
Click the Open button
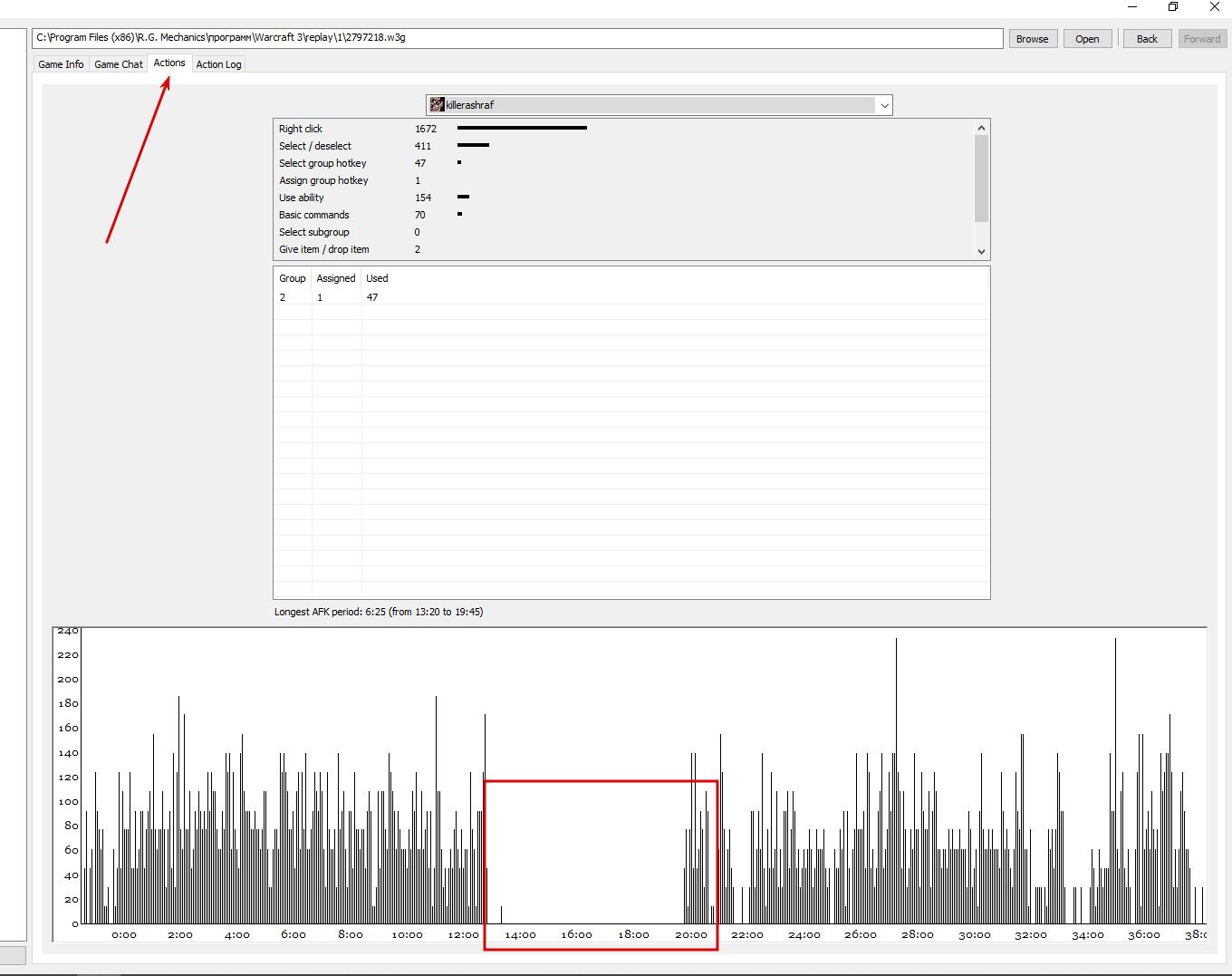coord(1087,39)
